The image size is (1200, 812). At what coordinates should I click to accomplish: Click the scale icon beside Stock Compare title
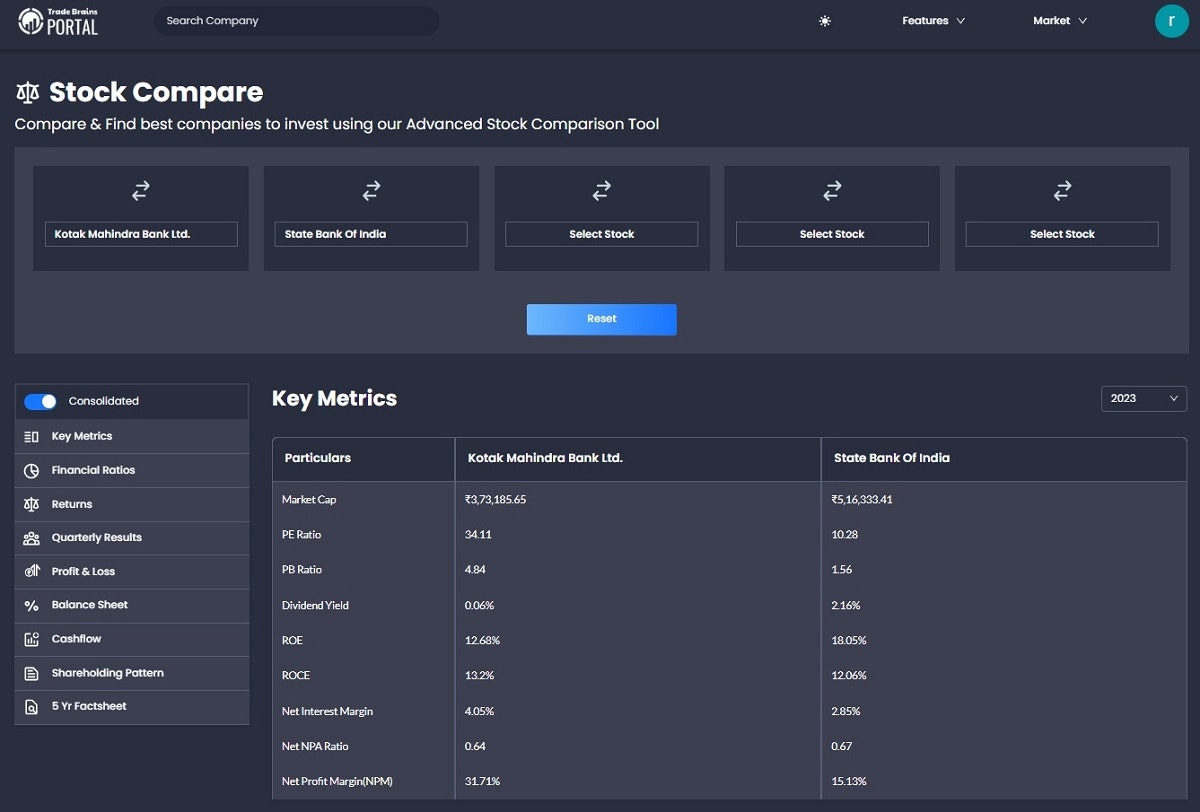pos(28,93)
